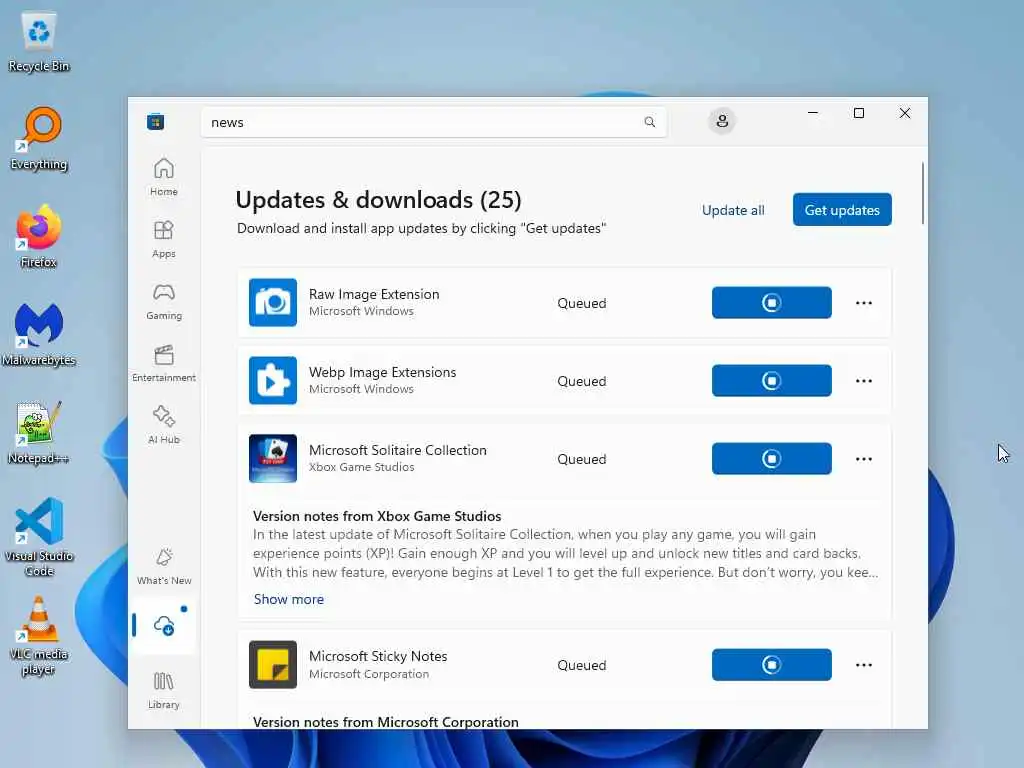Go to Home in sidebar

coord(163,177)
